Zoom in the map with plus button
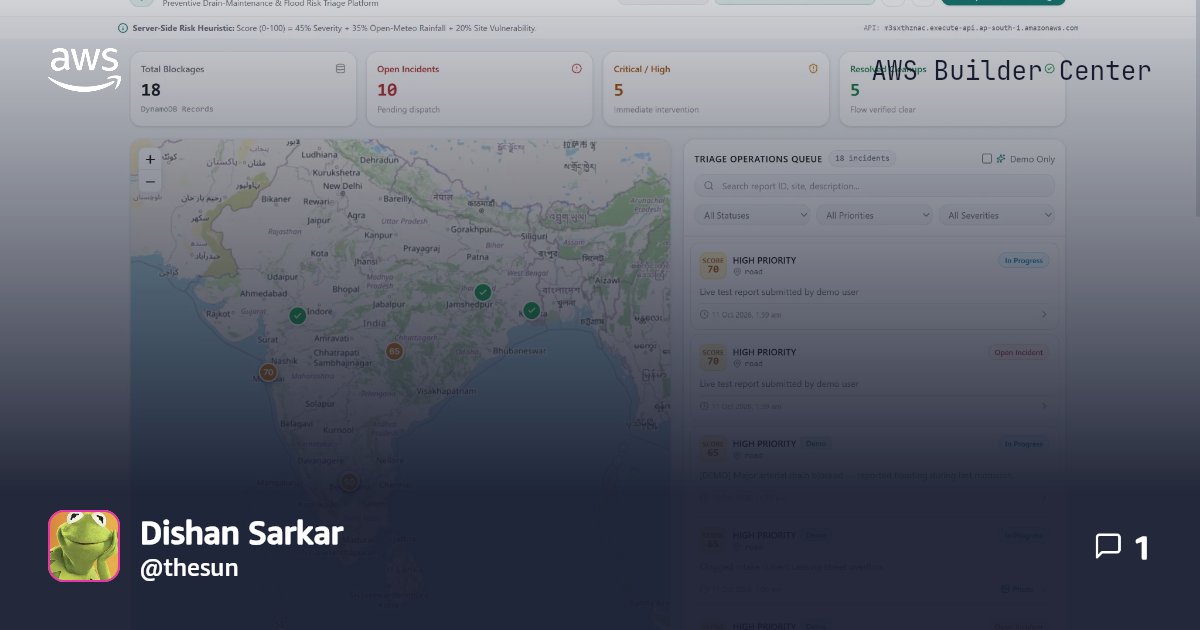Viewport: 1200px width, 630px height. (x=150, y=159)
